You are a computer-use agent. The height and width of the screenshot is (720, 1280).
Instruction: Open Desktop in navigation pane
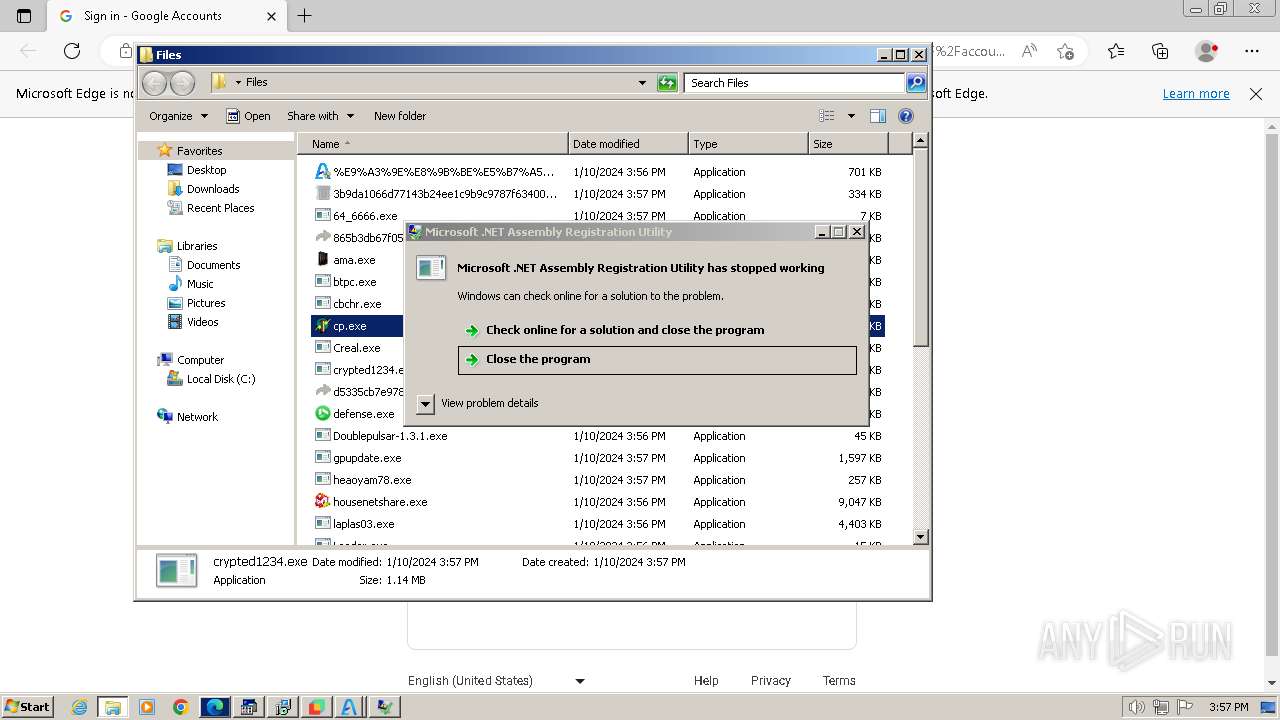tap(206, 170)
